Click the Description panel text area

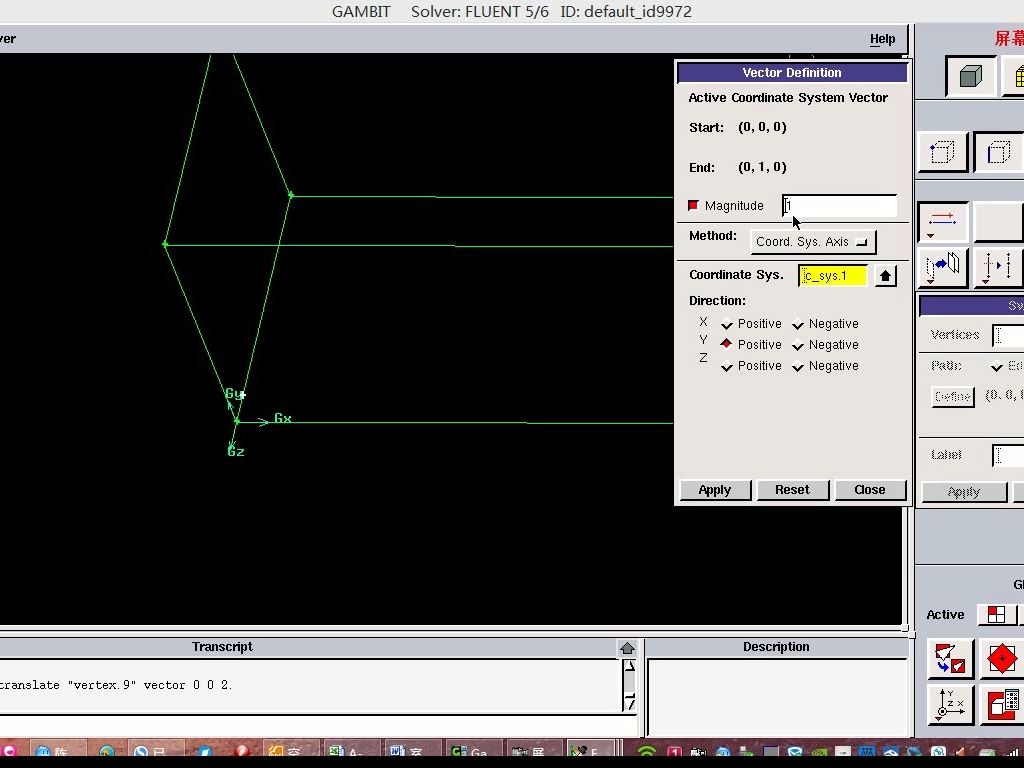pos(777,697)
